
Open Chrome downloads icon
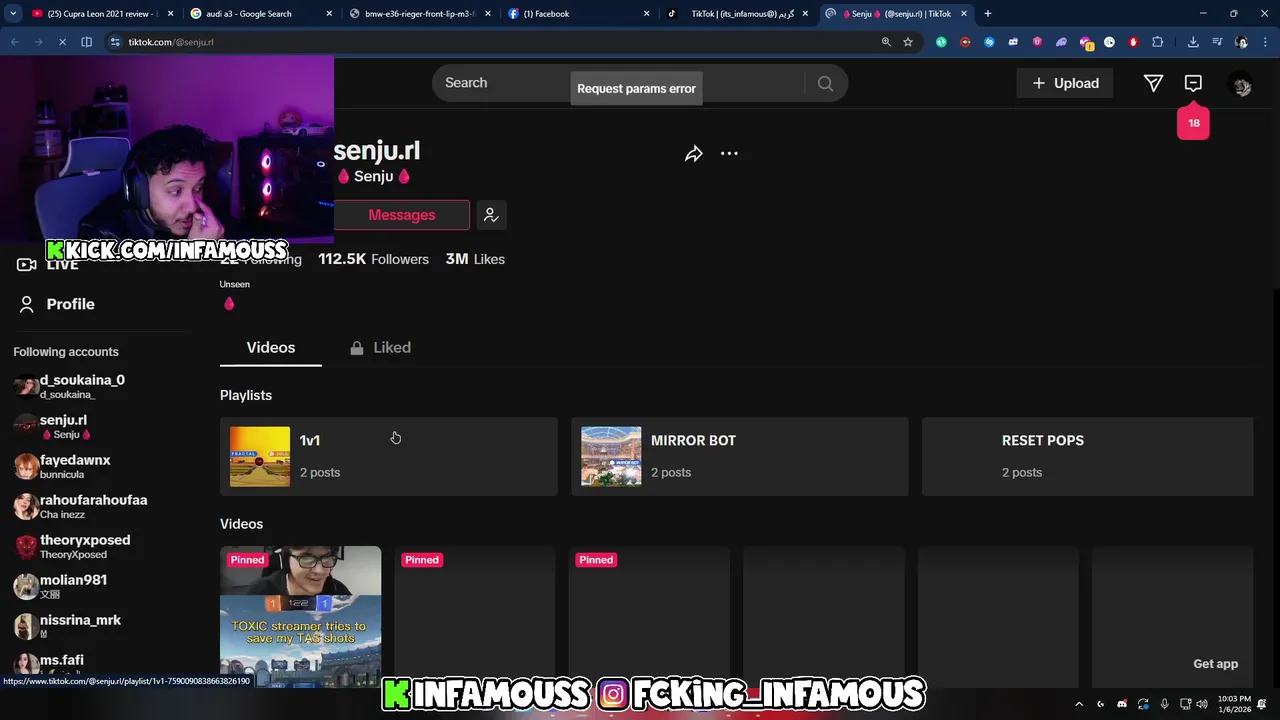pos(1193,42)
